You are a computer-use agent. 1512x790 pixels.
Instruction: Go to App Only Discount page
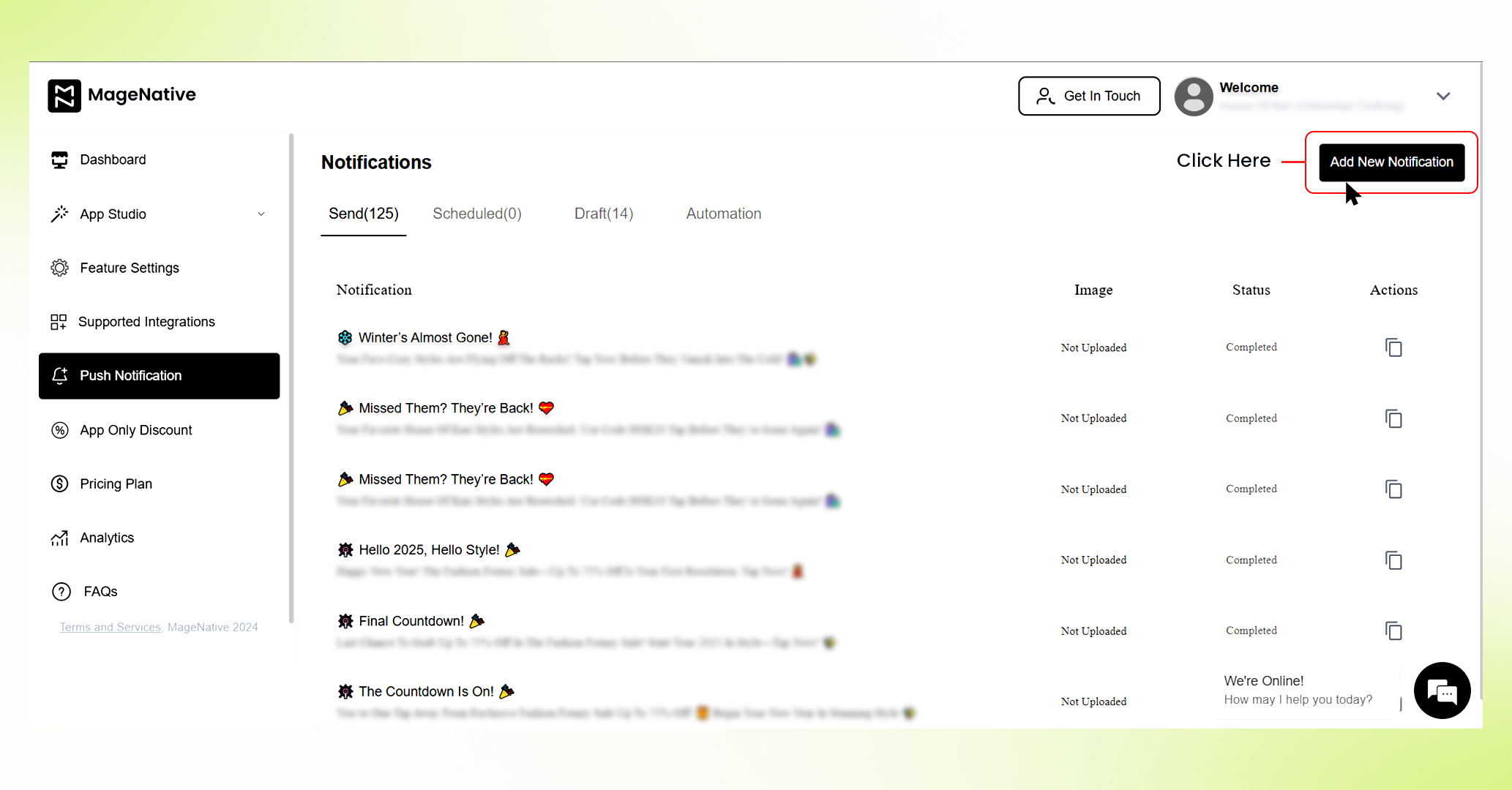[x=135, y=430]
